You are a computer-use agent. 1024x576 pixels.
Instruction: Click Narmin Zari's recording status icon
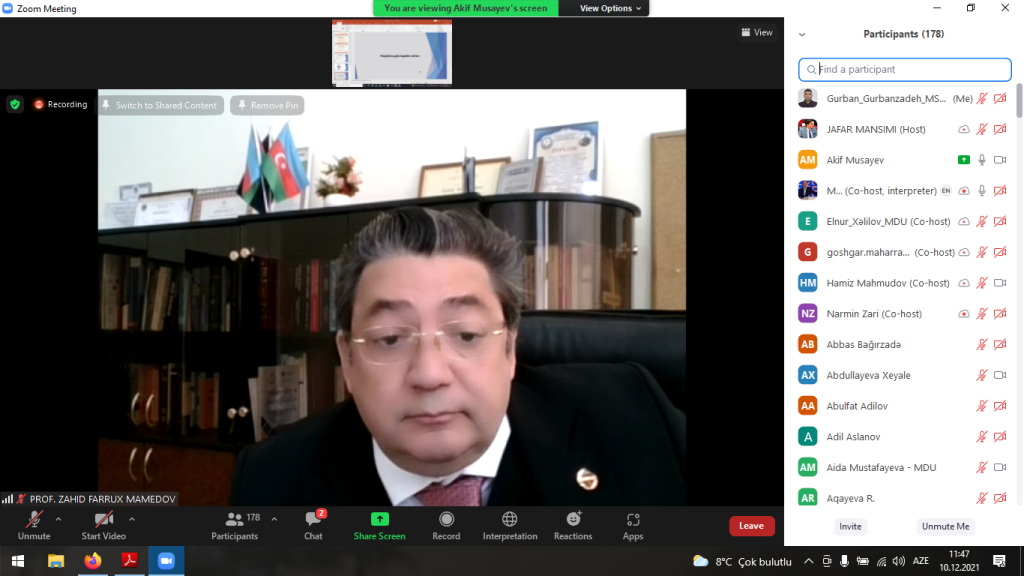tap(964, 313)
